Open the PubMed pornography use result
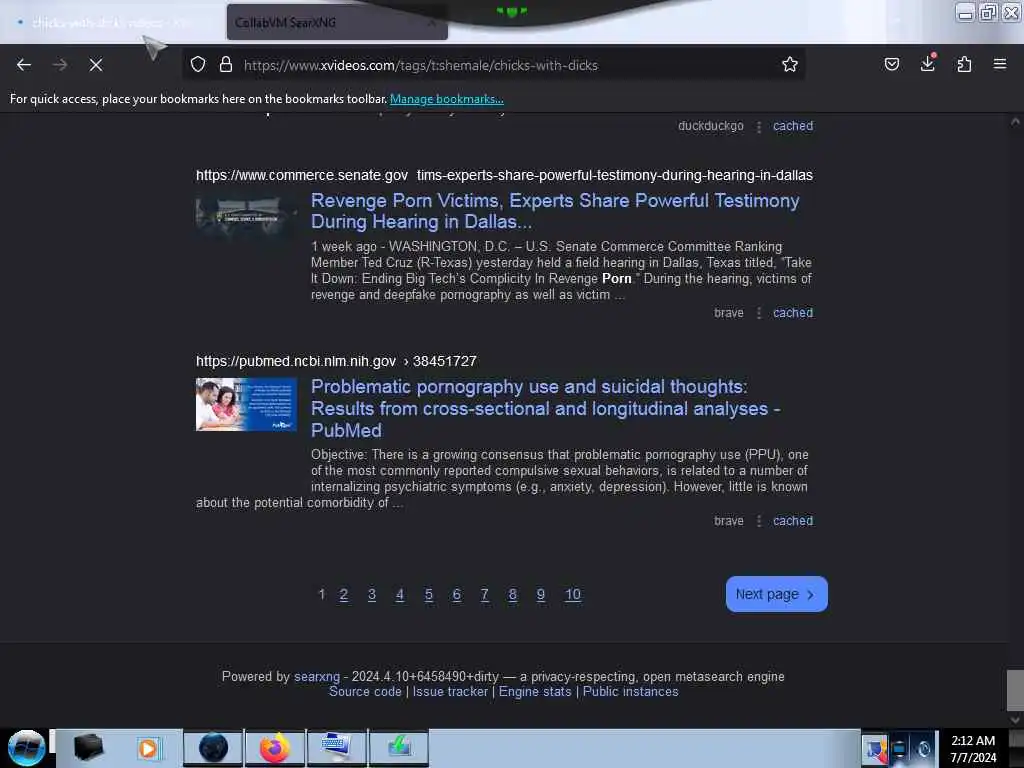 [x=545, y=408]
